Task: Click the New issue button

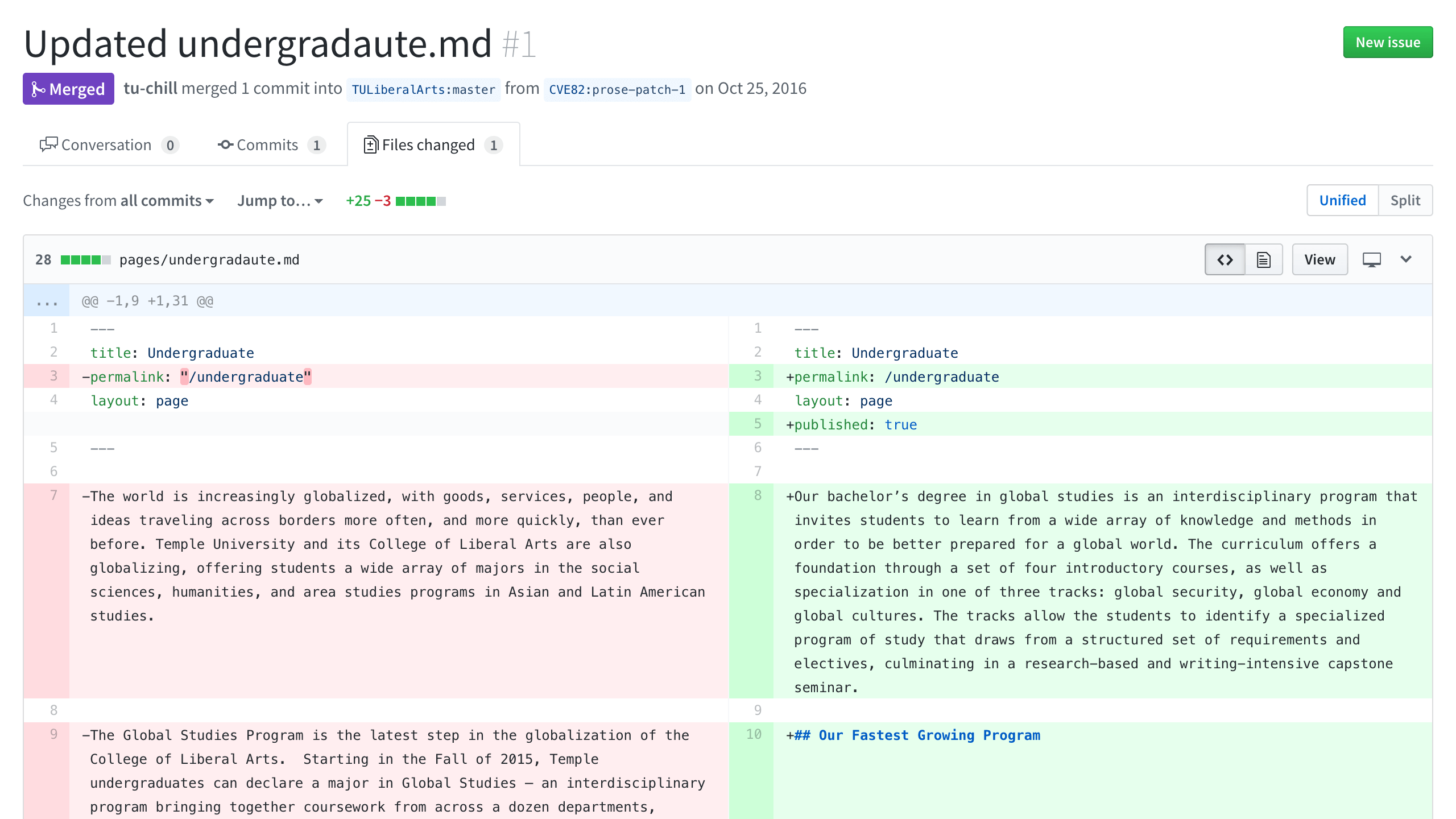Action: (x=1388, y=42)
